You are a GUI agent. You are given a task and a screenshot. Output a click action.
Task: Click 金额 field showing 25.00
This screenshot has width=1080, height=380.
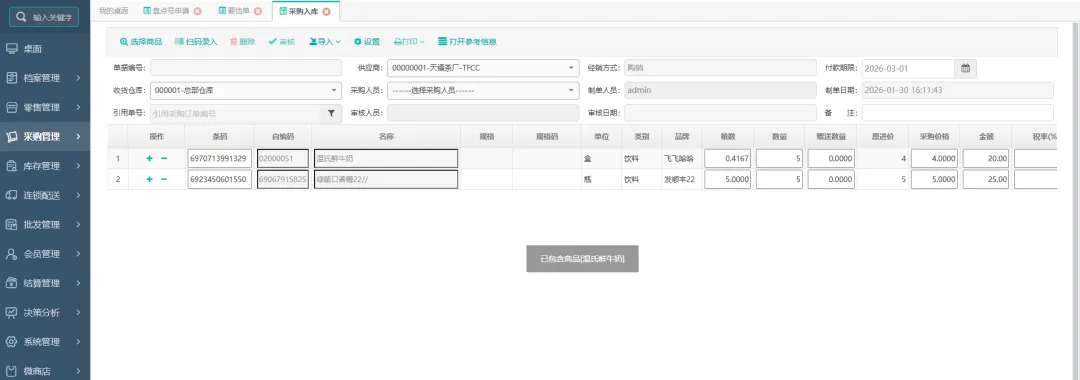click(986, 180)
